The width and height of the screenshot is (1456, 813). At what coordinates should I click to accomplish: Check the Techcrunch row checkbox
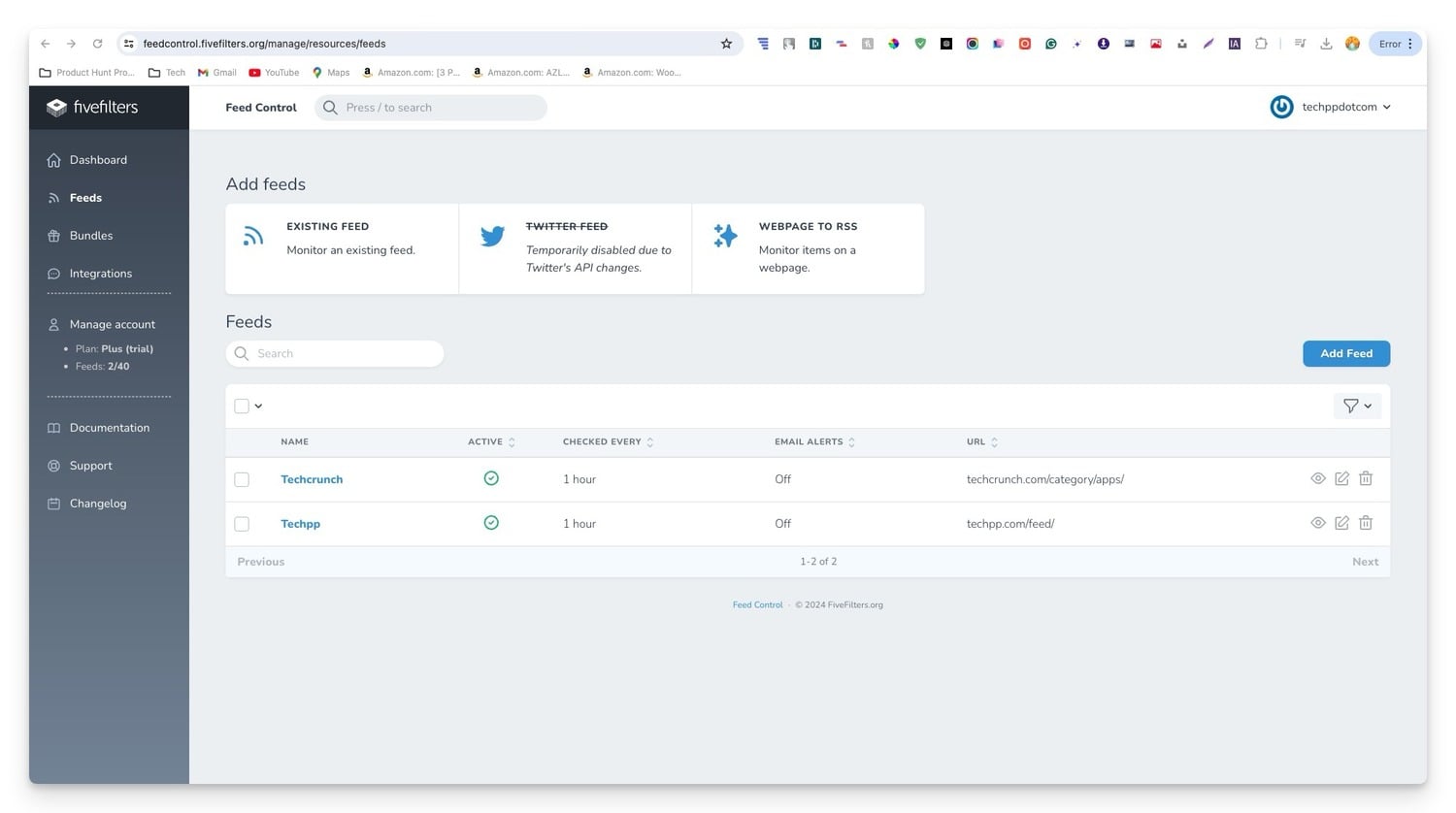242,478
